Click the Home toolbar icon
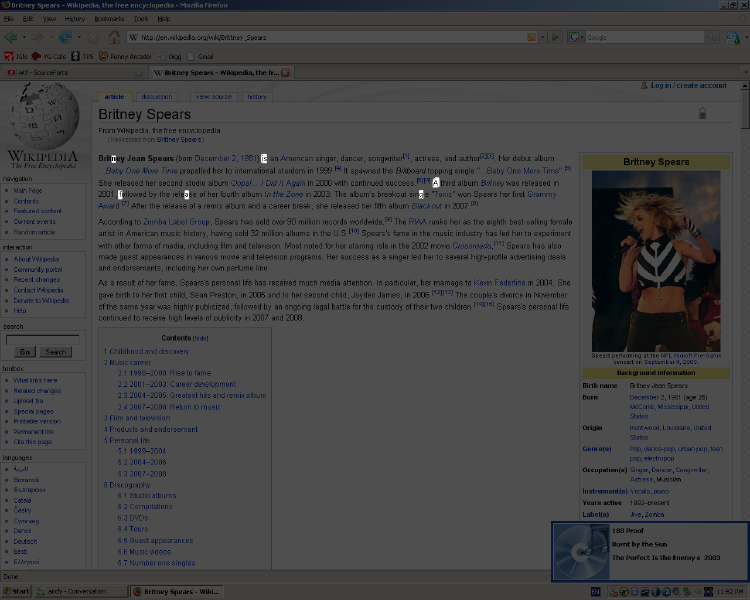The width and height of the screenshot is (750, 600). click(x=114, y=38)
